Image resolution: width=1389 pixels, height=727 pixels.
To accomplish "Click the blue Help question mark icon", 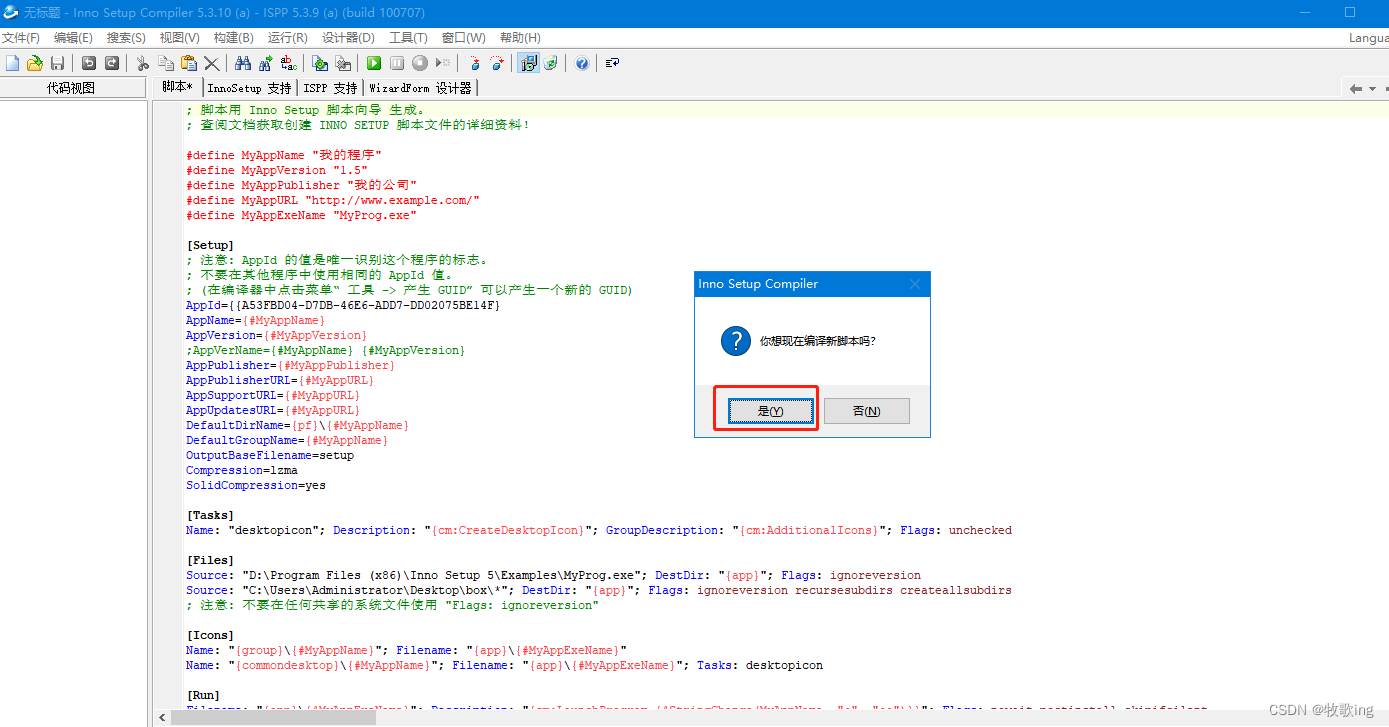I will point(582,63).
